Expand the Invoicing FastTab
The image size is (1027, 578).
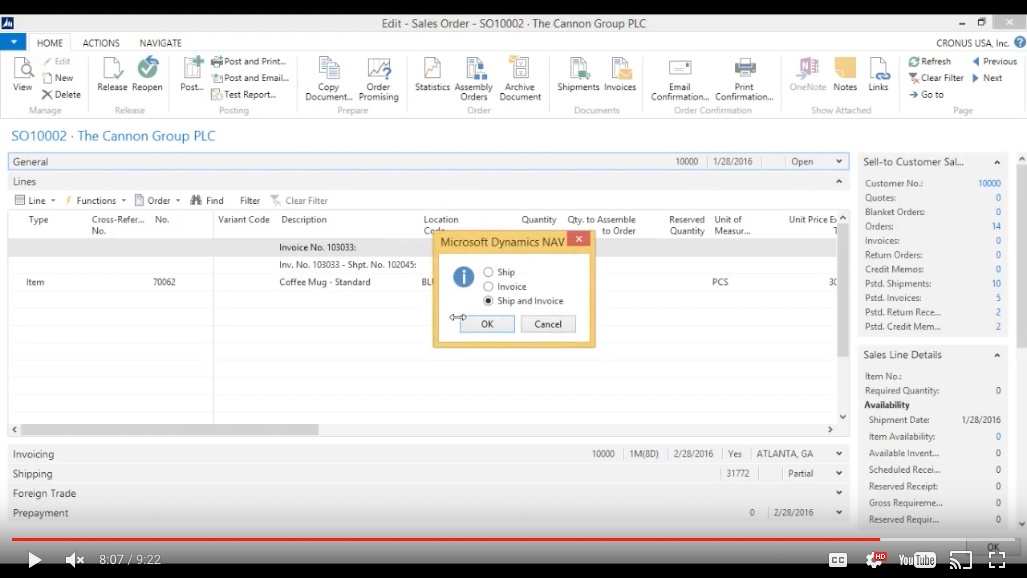(x=839, y=453)
